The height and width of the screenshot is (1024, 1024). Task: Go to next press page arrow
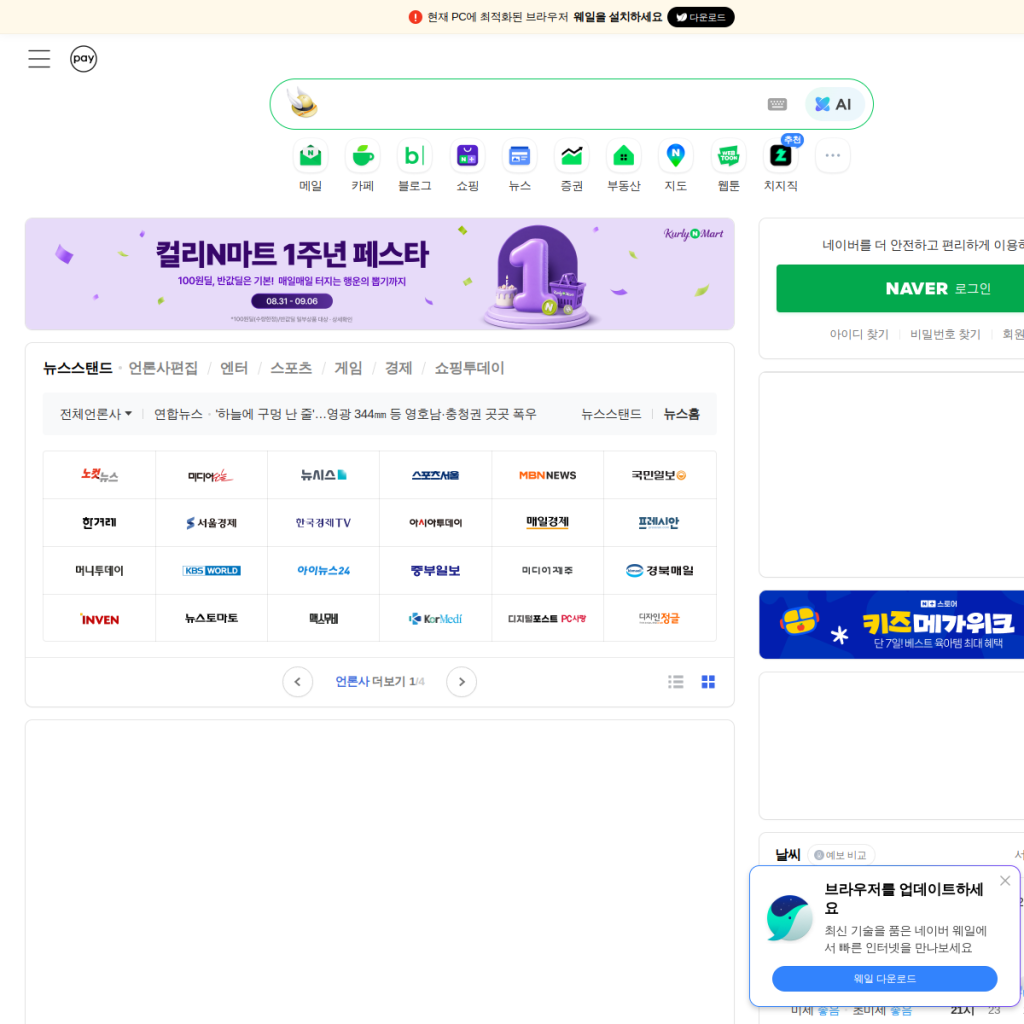pyautogui.click(x=462, y=682)
